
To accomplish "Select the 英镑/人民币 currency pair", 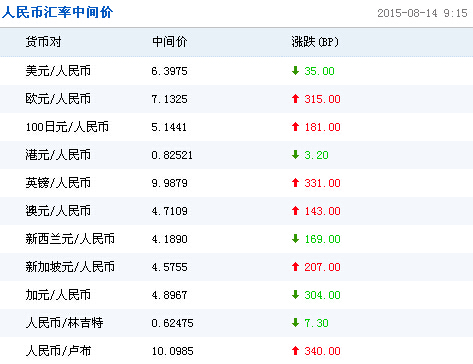I will pos(58,183).
